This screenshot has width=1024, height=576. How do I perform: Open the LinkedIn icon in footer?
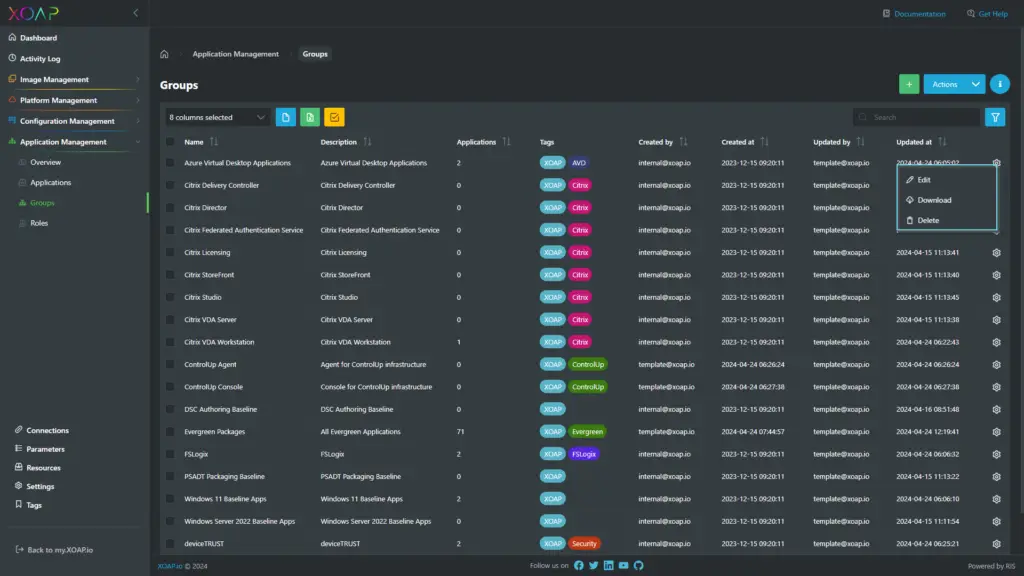(x=609, y=566)
